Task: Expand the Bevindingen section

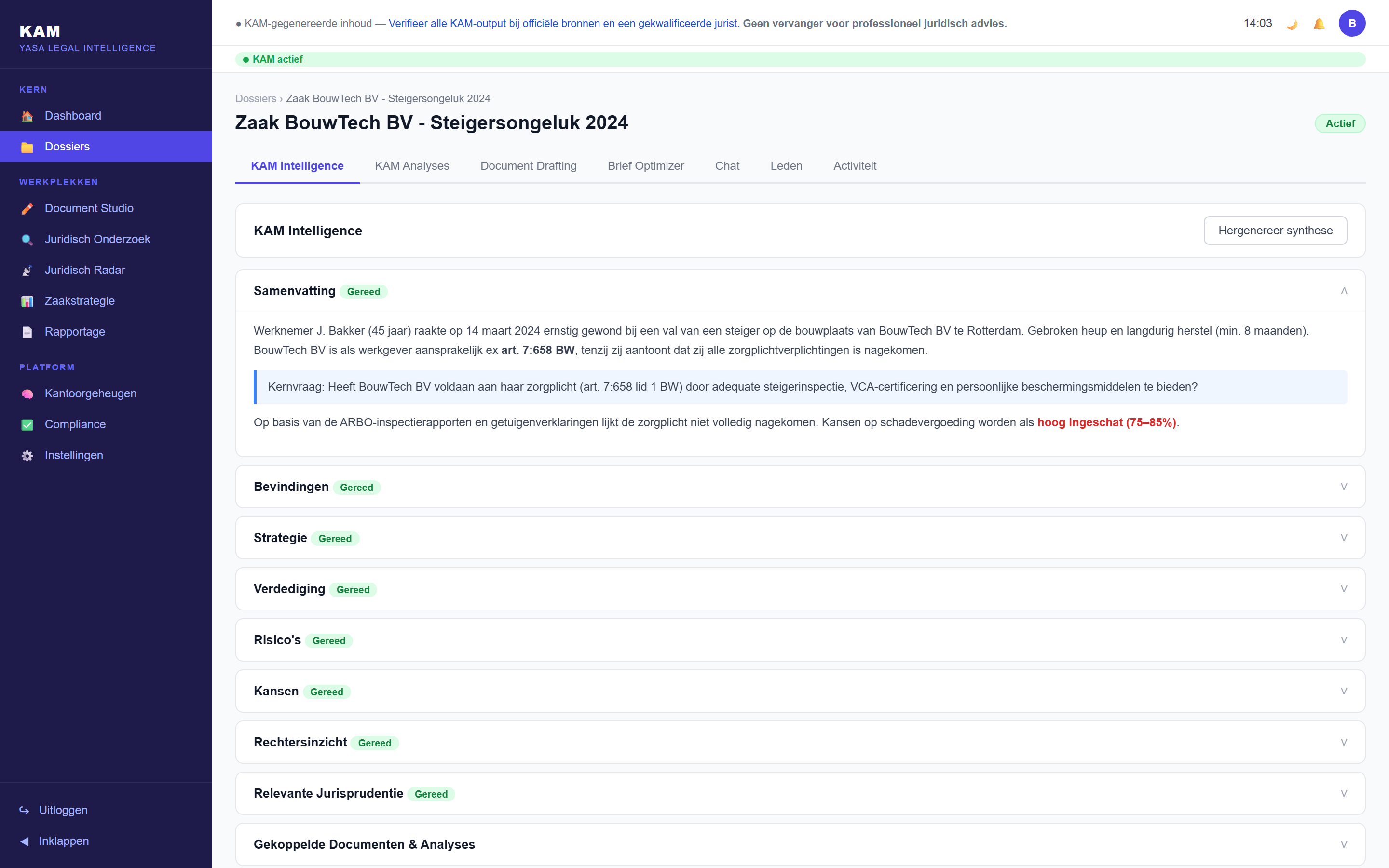Action: coord(1344,487)
